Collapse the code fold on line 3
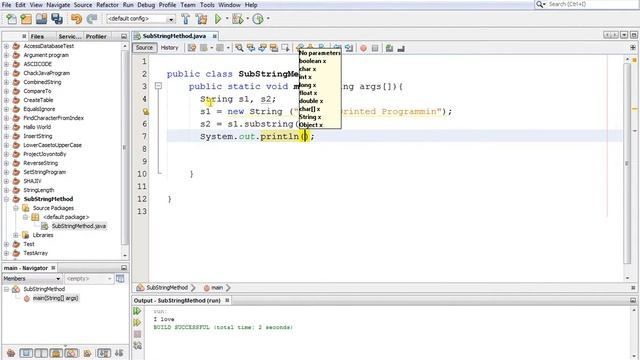This screenshot has width=640, height=360. point(158,86)
